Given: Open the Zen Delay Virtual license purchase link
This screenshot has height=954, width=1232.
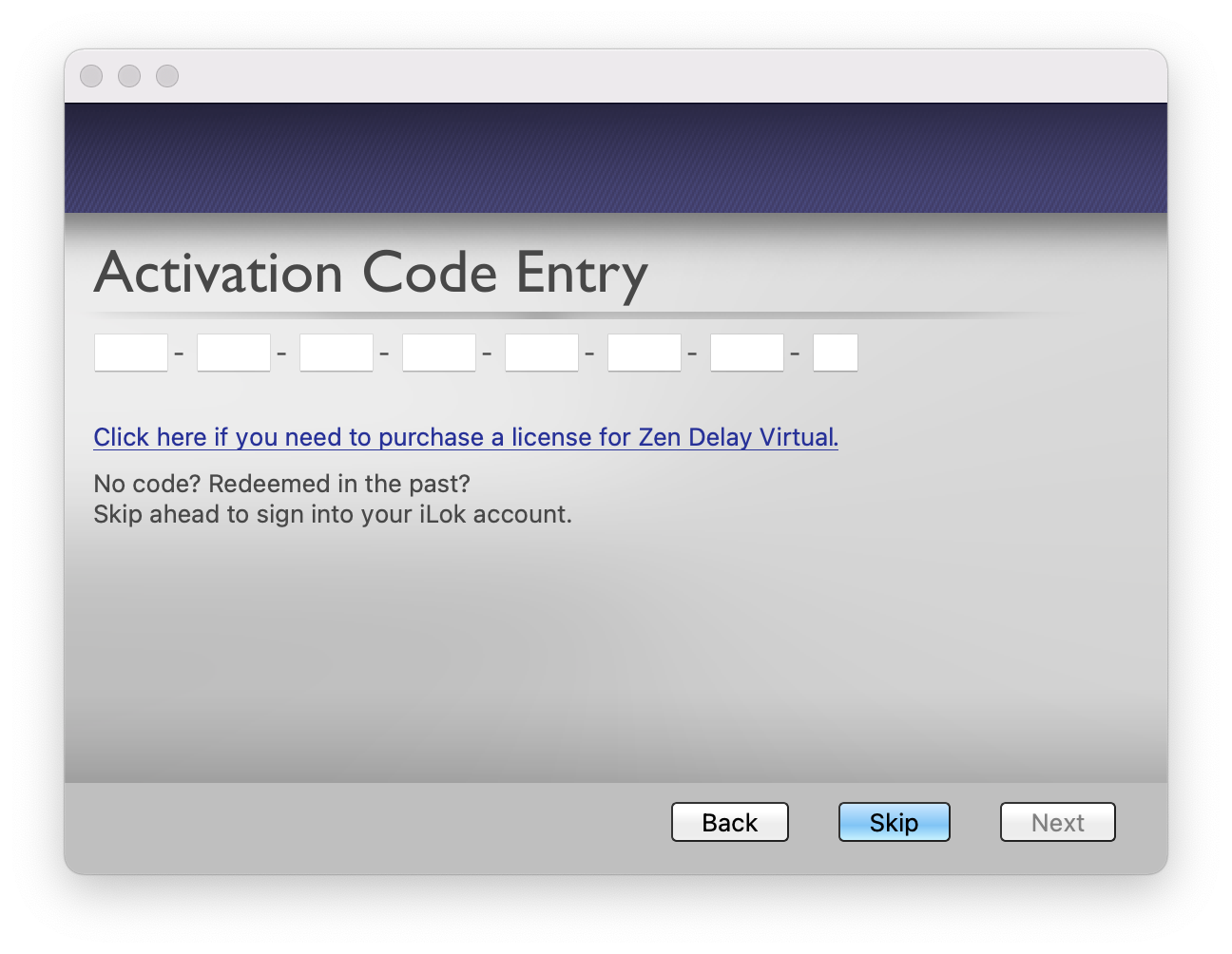Looking at the screenshot, I should (466, 437).
